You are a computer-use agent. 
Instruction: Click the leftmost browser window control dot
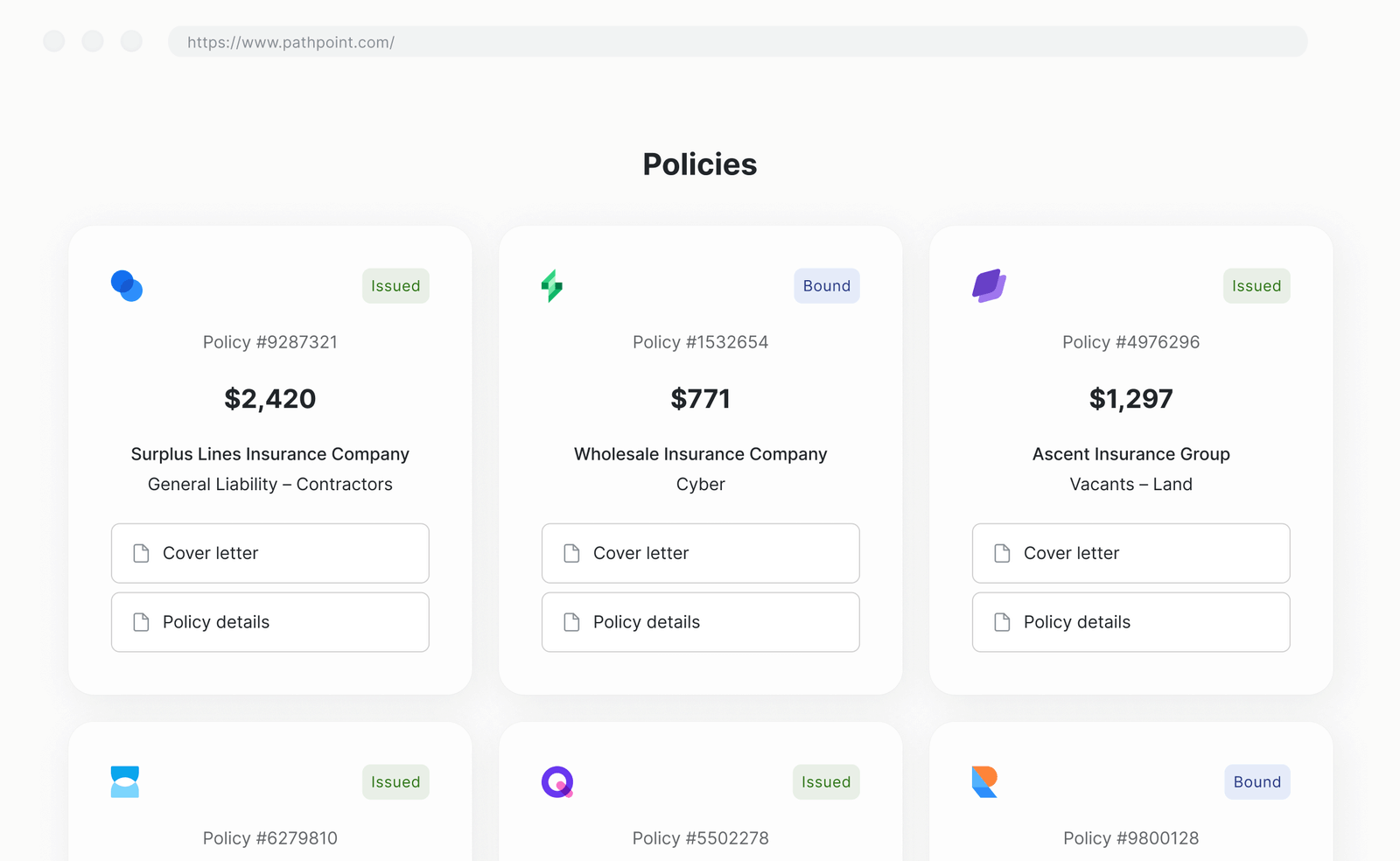coord(53,41)
